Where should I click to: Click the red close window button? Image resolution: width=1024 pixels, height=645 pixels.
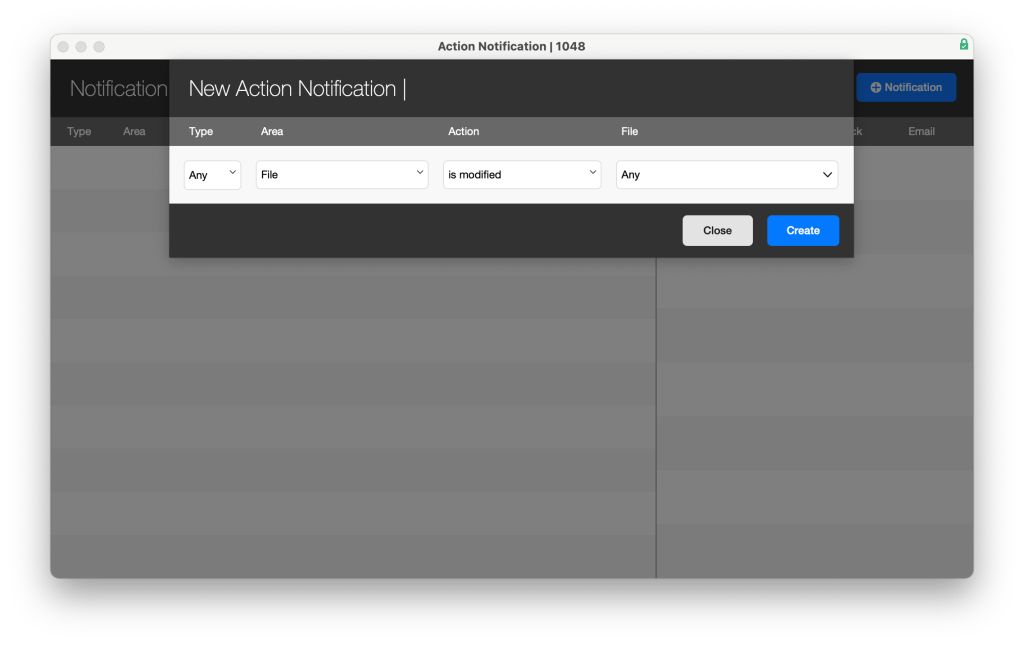(63, 47)
